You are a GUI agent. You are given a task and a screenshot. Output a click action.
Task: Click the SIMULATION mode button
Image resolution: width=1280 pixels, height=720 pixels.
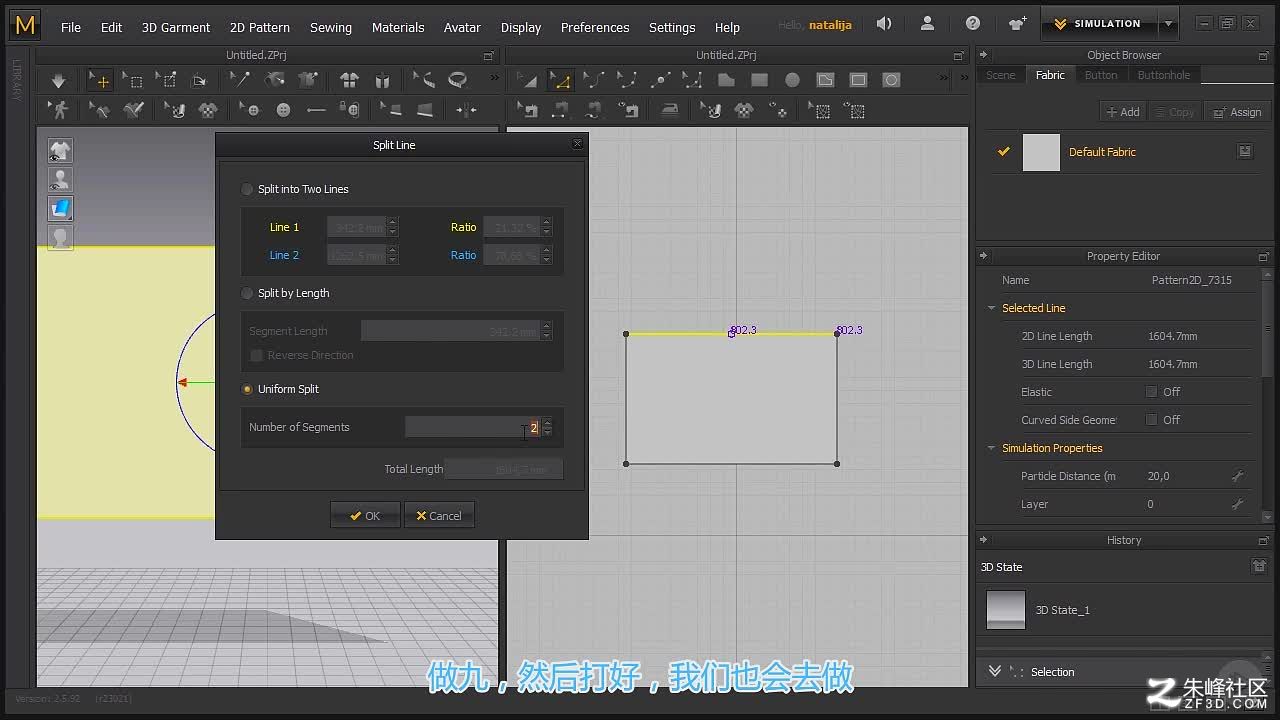click(1098, 24)
